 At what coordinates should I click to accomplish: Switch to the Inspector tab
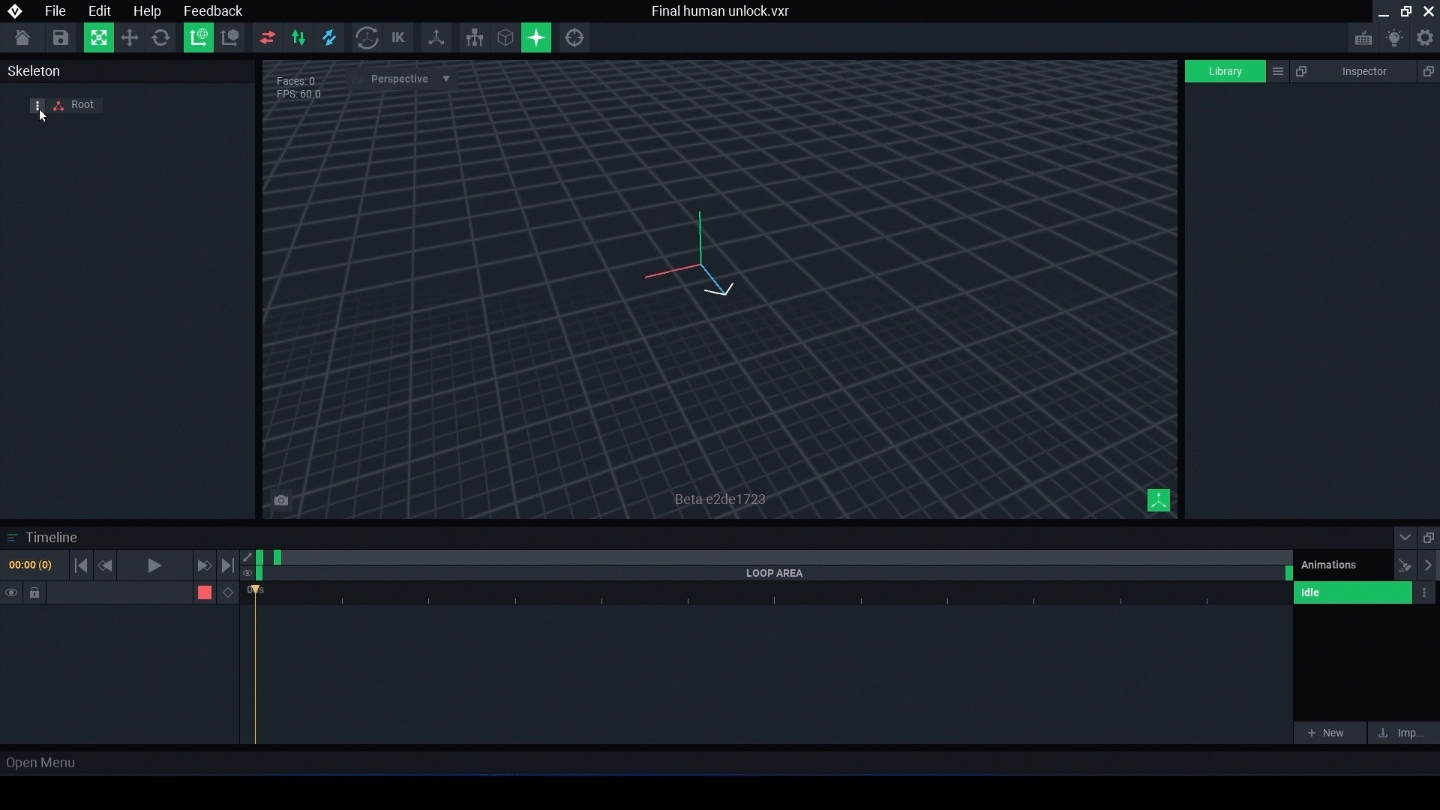[1363, 71]
